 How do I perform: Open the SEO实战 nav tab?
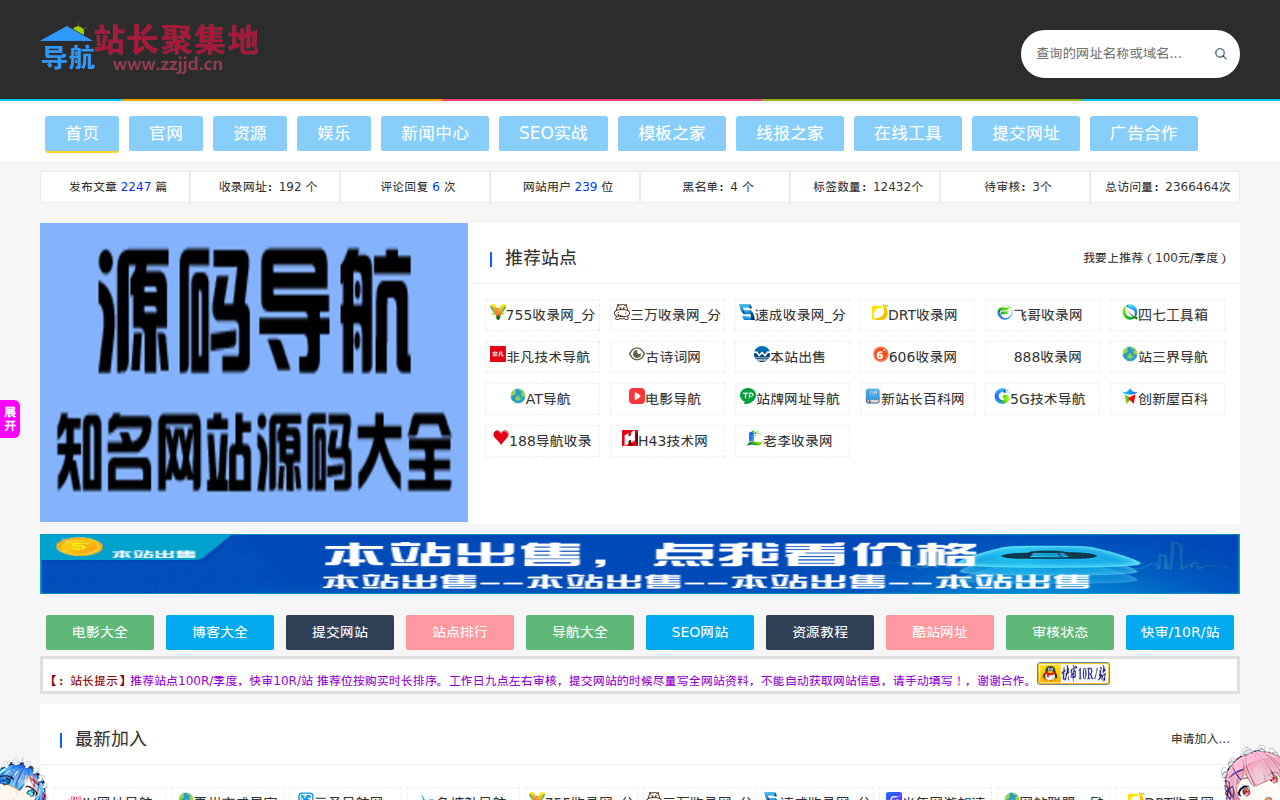(553, 134)
